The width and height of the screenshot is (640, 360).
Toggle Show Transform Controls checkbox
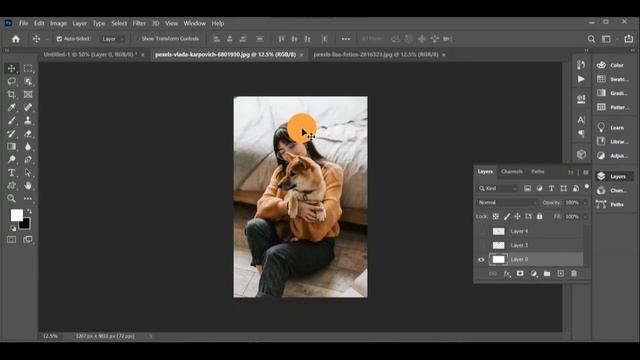137,39
